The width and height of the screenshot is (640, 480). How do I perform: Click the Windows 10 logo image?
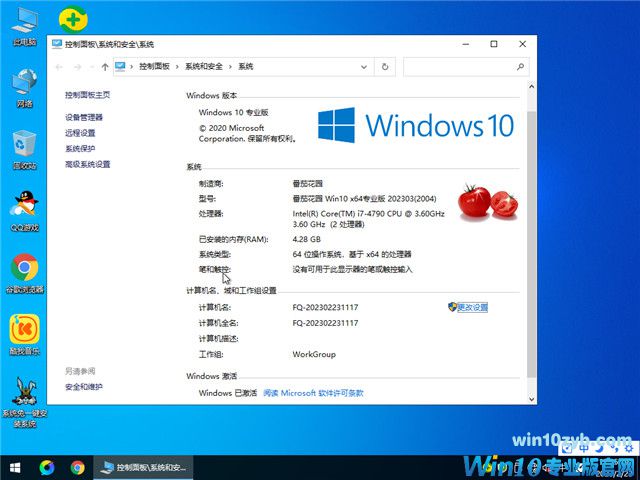(416, 125)
